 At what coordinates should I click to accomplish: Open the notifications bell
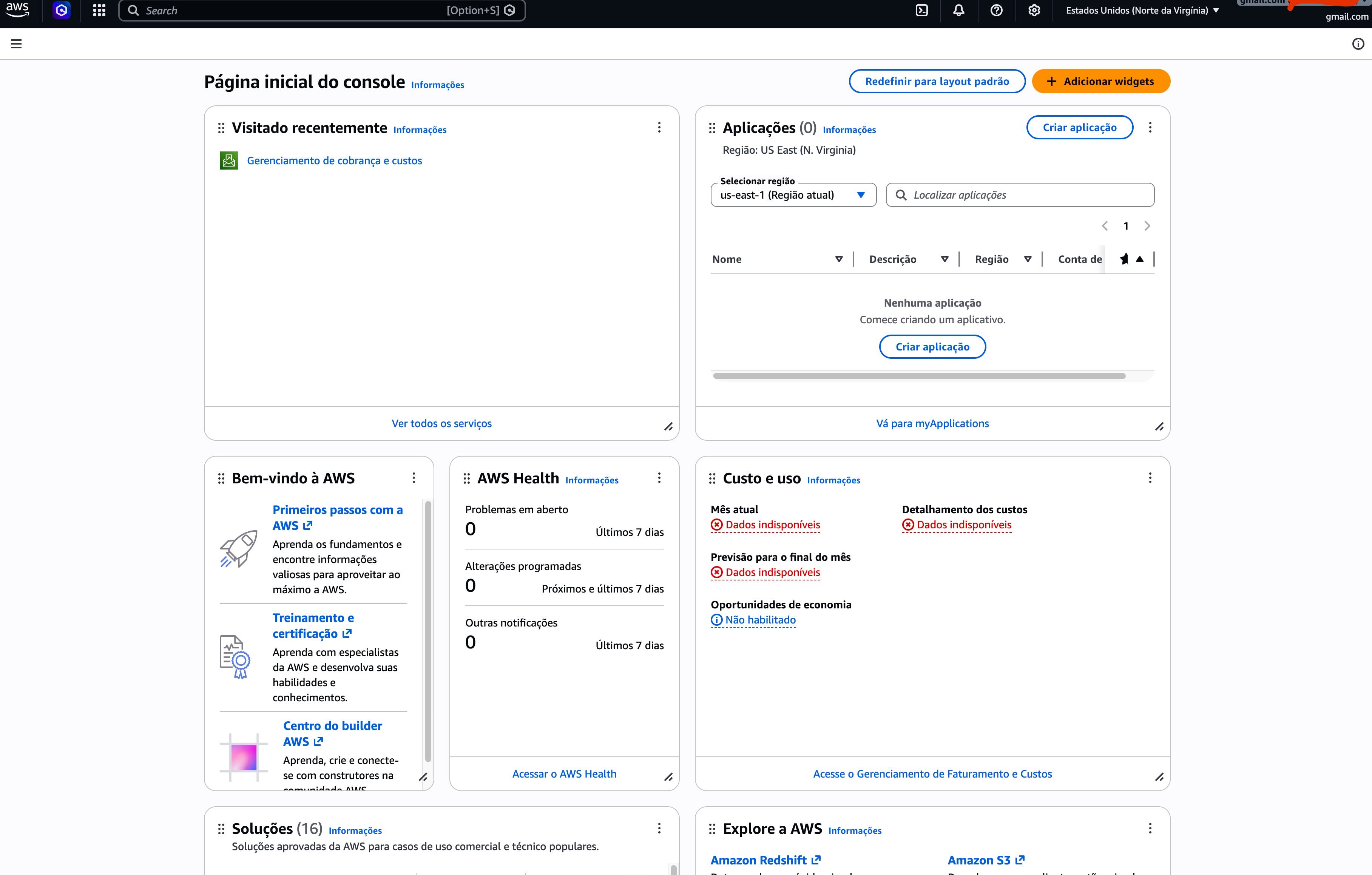tap(959, 10)
